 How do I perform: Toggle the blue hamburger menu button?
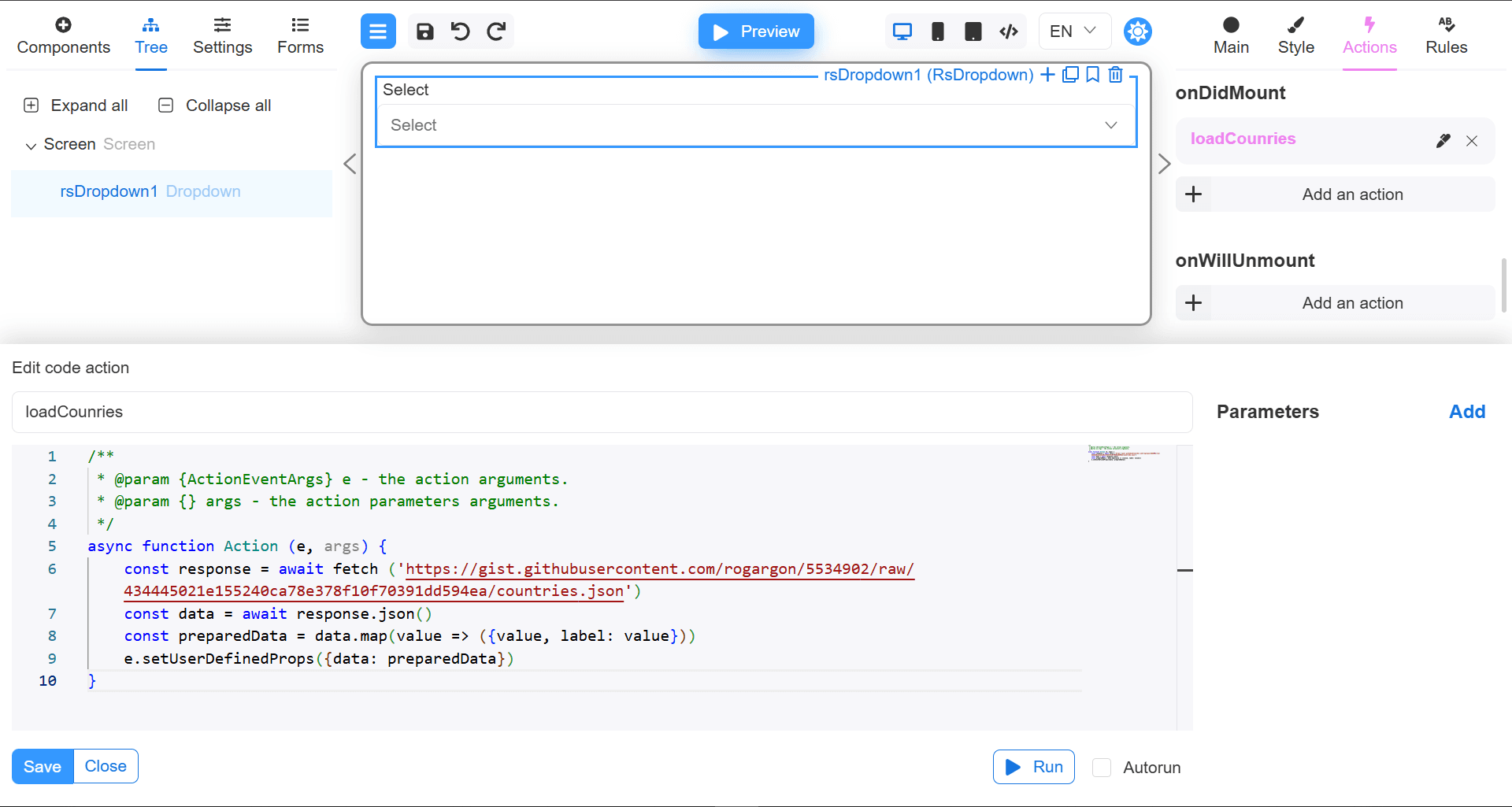click(x=378, y=31)
